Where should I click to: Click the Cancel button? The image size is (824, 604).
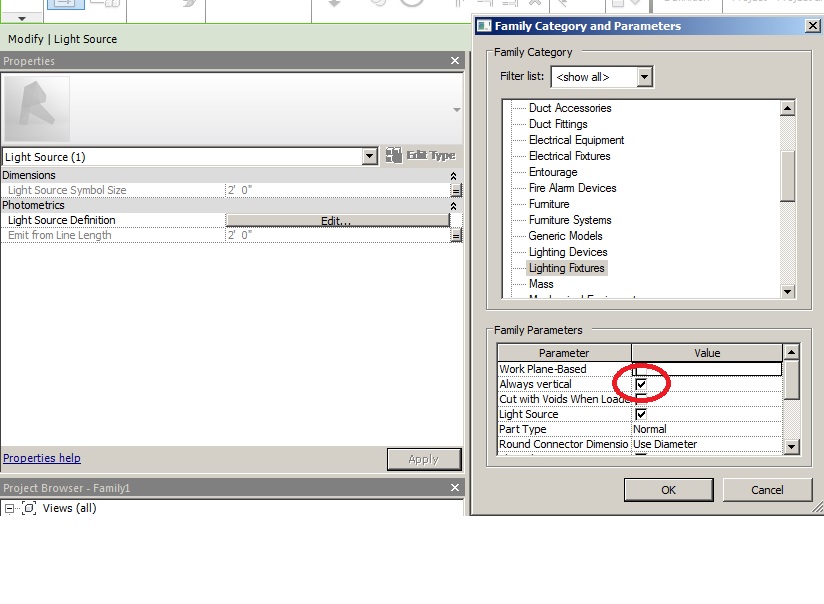pos(767,490)
